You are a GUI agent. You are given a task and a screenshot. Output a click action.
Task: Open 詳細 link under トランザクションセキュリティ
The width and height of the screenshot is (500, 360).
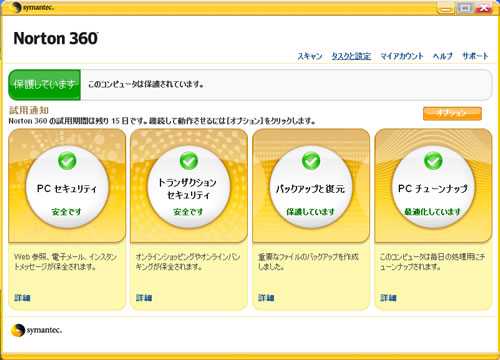(144, 298)
